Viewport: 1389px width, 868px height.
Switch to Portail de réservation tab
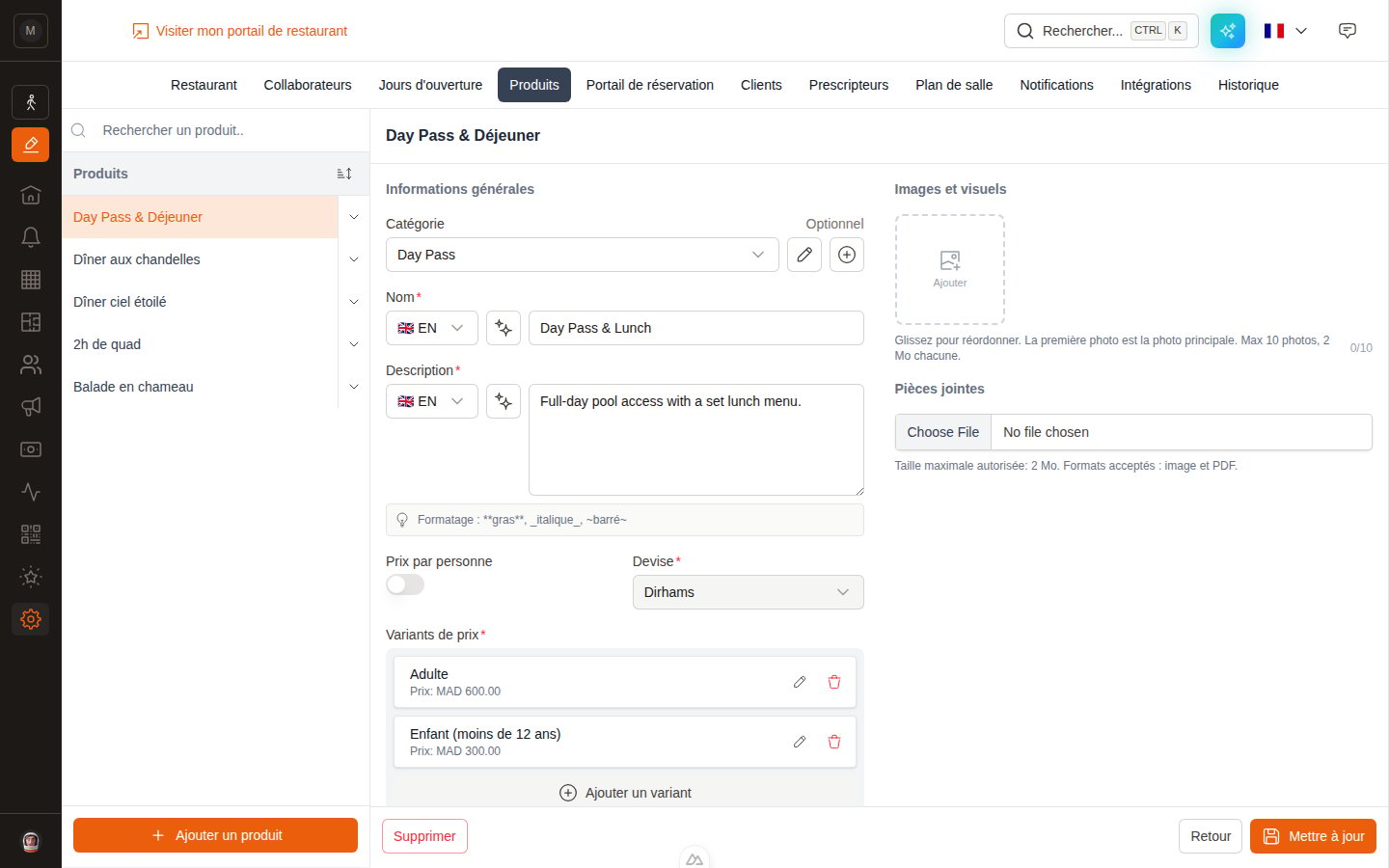coord(650,85)
